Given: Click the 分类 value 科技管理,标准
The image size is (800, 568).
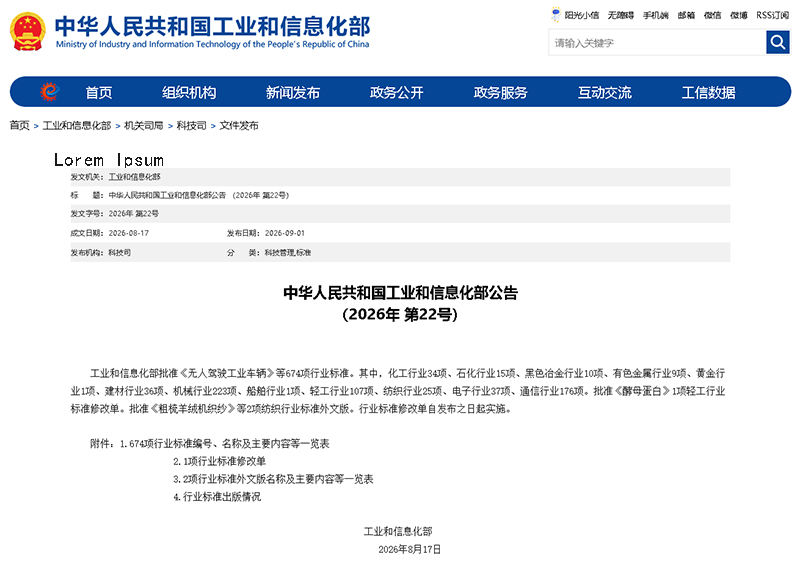Looking at the screenshot, I should click(288, 253).
